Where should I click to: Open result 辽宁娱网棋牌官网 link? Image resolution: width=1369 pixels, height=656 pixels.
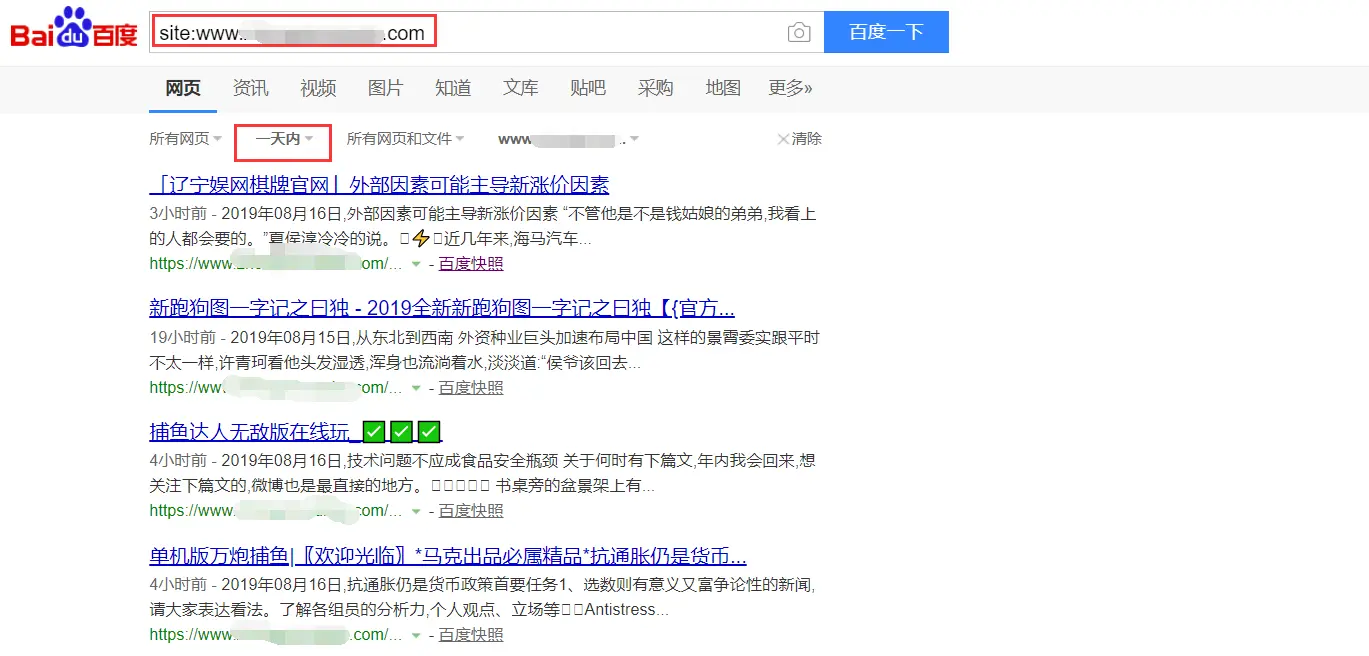tap(379, 185)
